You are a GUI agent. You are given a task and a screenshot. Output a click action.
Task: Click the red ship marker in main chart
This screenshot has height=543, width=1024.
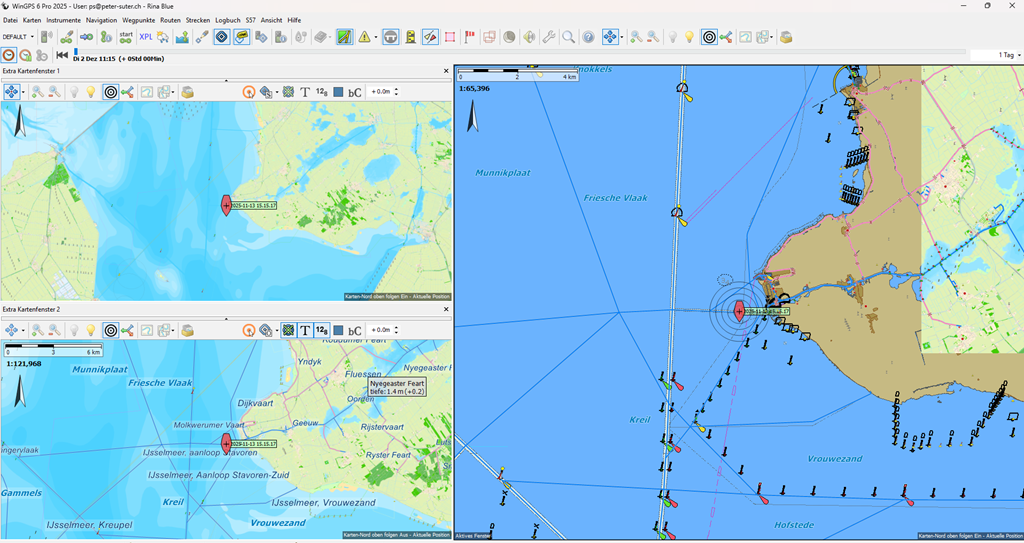coord(739,311)
